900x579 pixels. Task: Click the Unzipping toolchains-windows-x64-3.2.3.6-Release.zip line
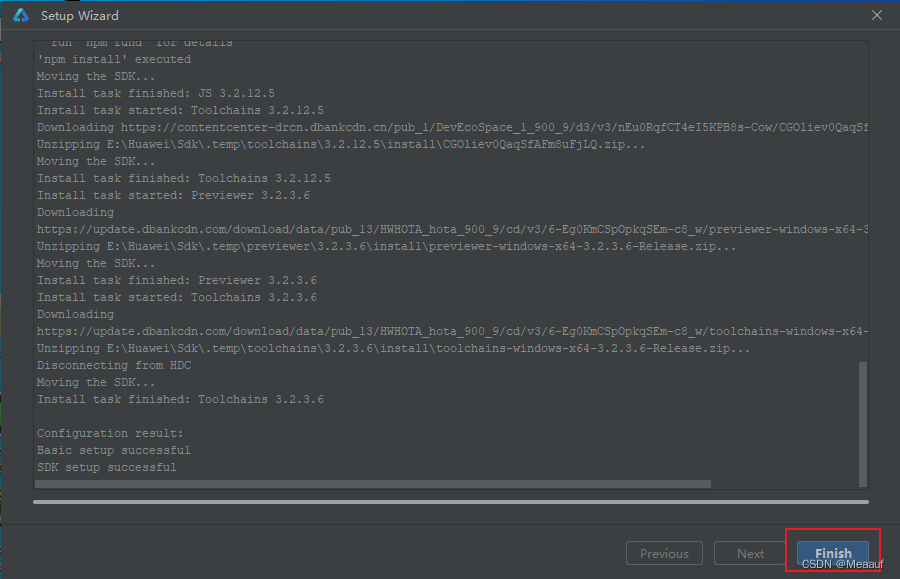(x=393, y=348)
